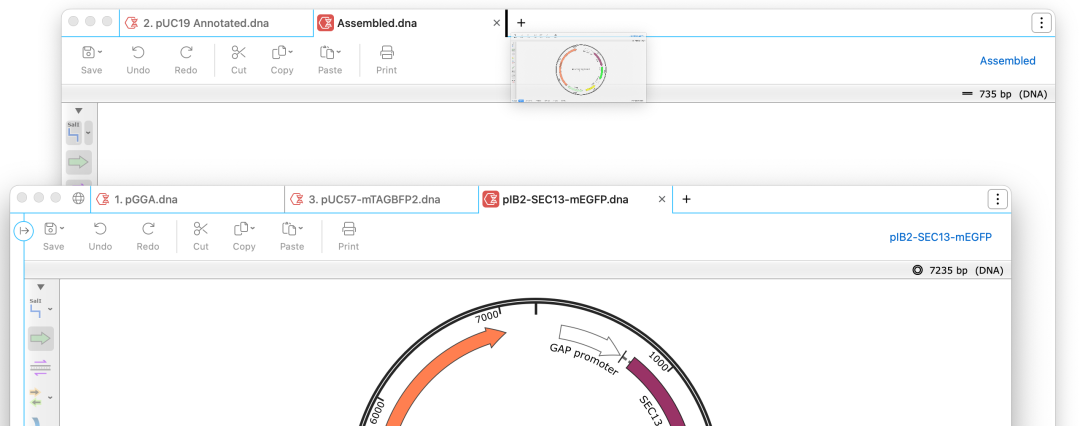Screen dimensions: 1080x426
Task: Toggle green features arrow in pIB2-SEC13-mEGFP sidebar
Action: [41, 338]
